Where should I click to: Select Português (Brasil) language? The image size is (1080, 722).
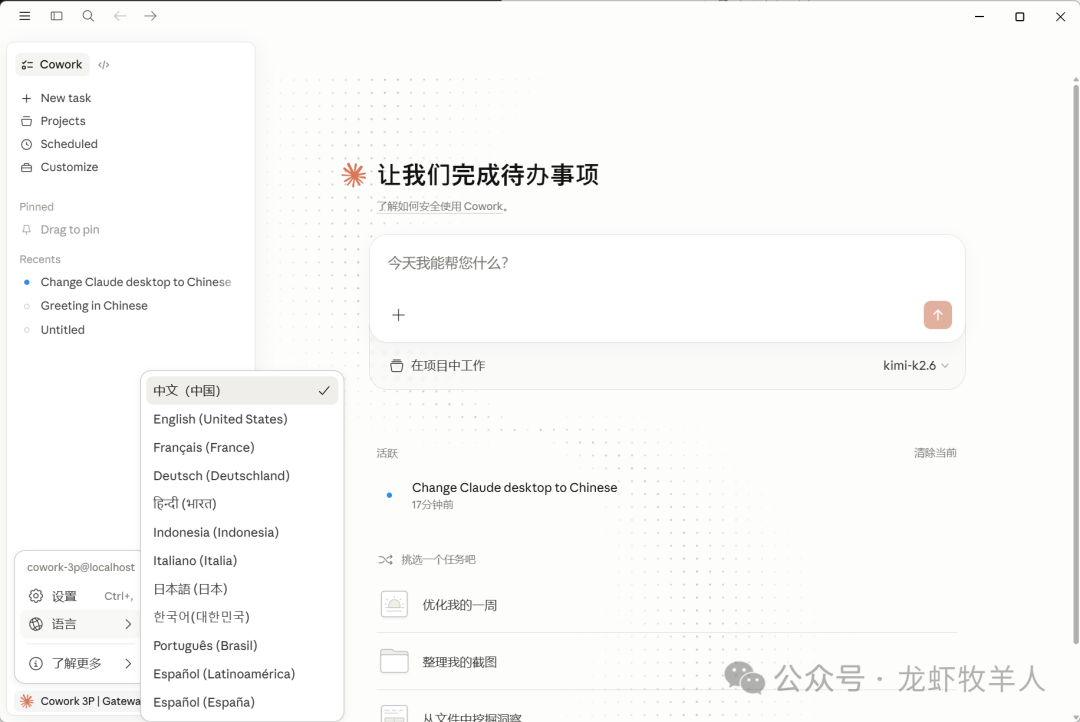pos(242,646)
